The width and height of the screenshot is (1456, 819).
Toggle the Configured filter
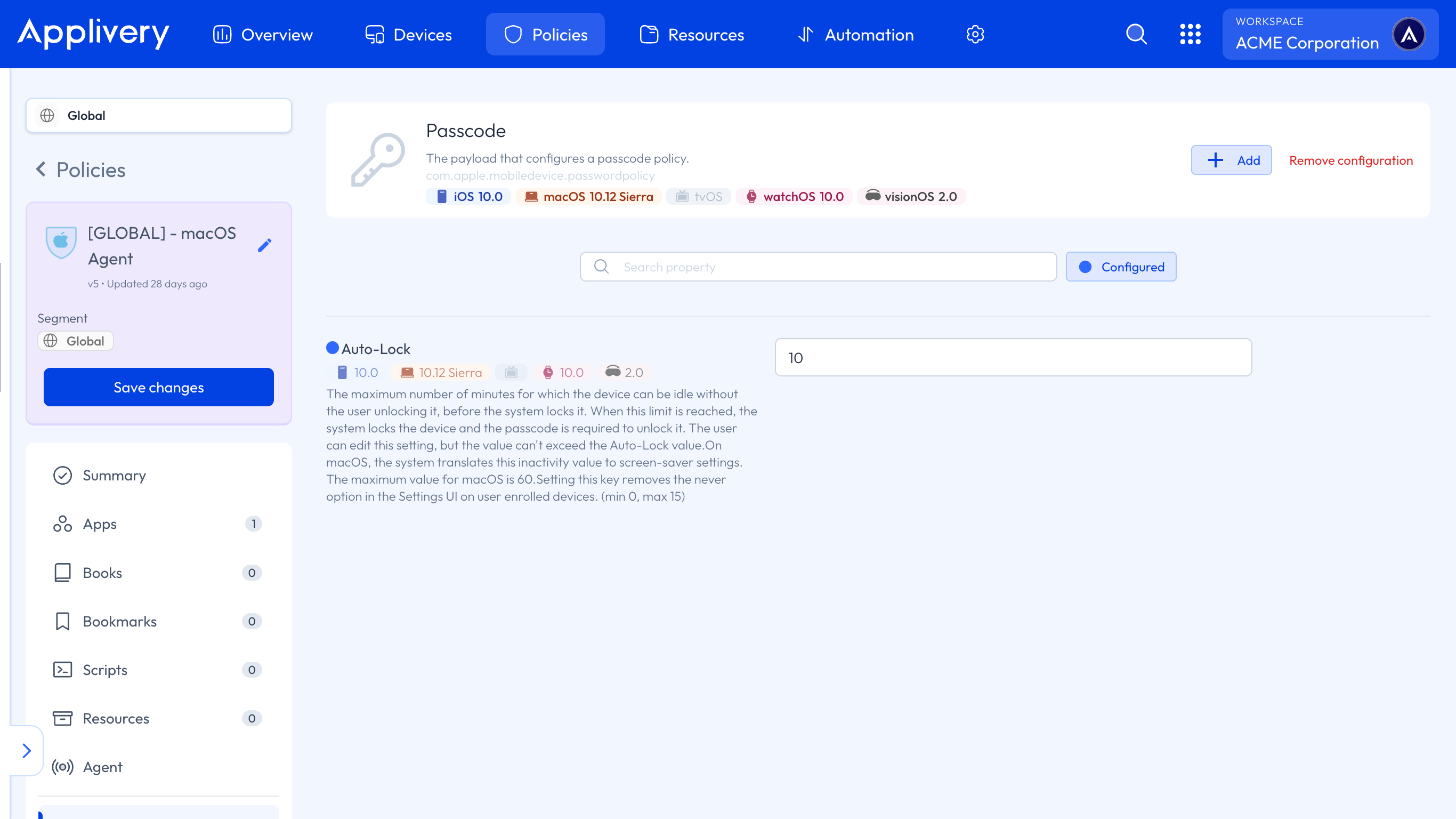[1121, 267]
